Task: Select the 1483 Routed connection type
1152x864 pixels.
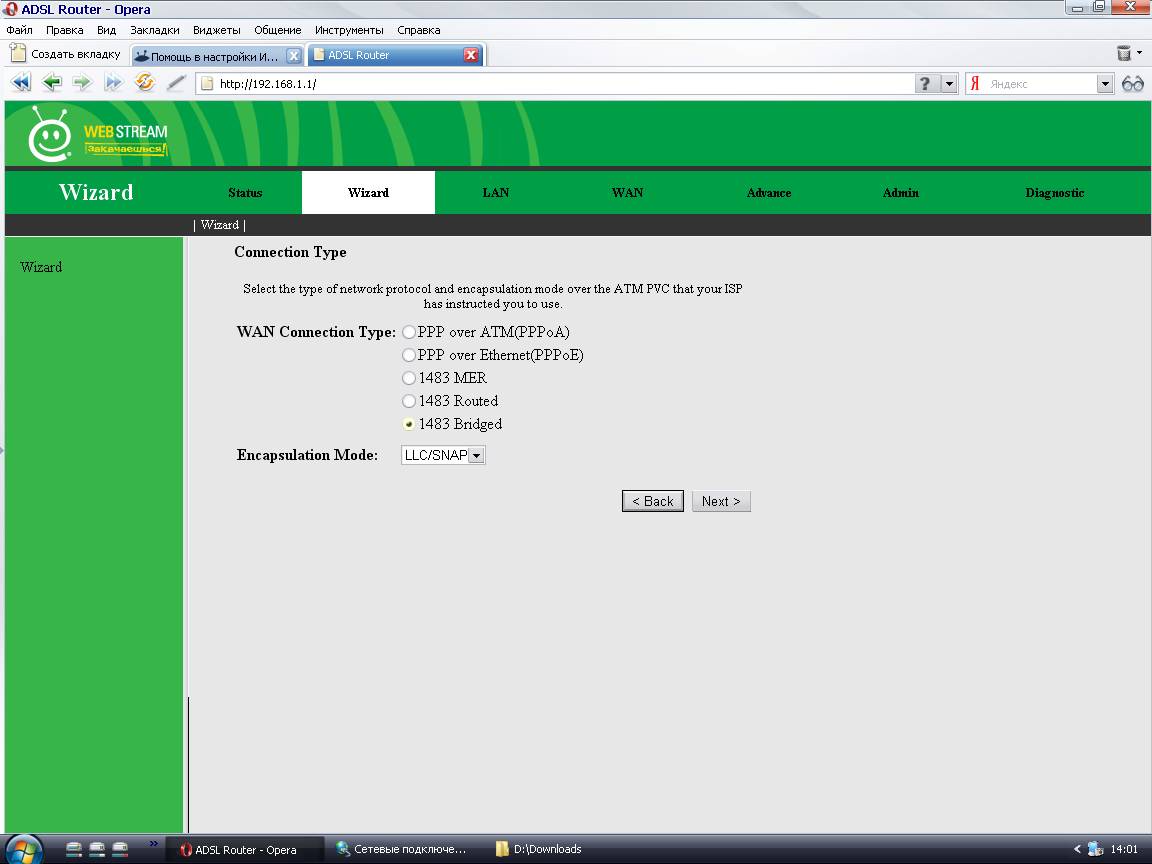Action: (409, 401)
